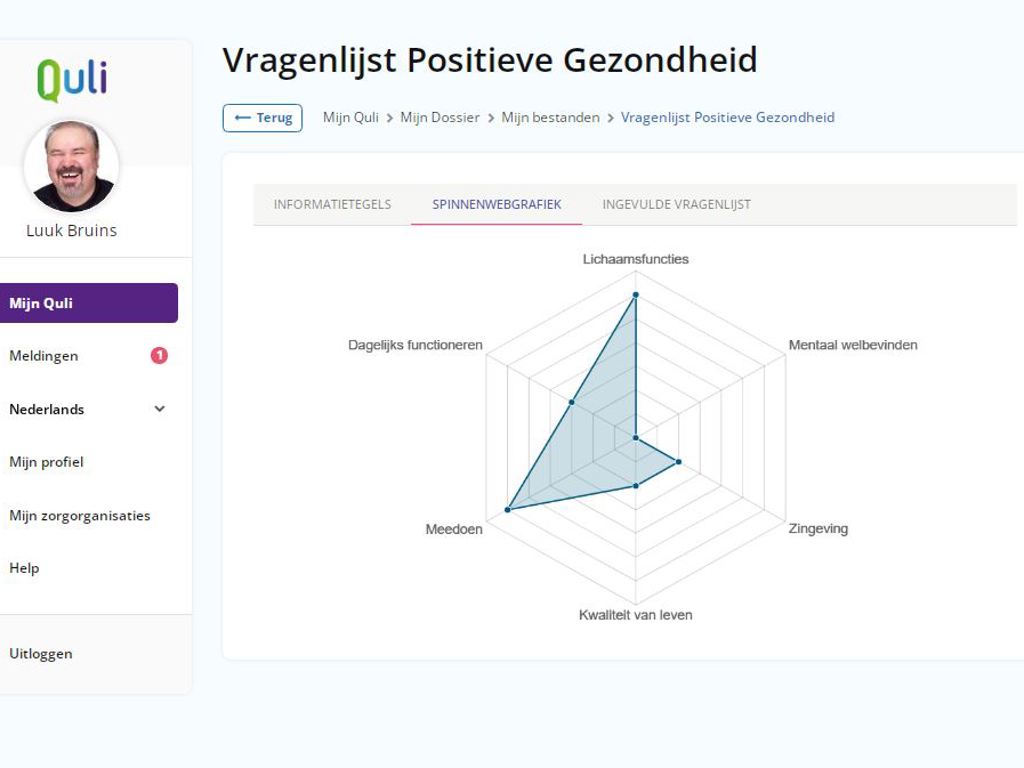1024x768 pixels.
Task: Click the Meedoen data point on the chart
Action: pos(508,510)
